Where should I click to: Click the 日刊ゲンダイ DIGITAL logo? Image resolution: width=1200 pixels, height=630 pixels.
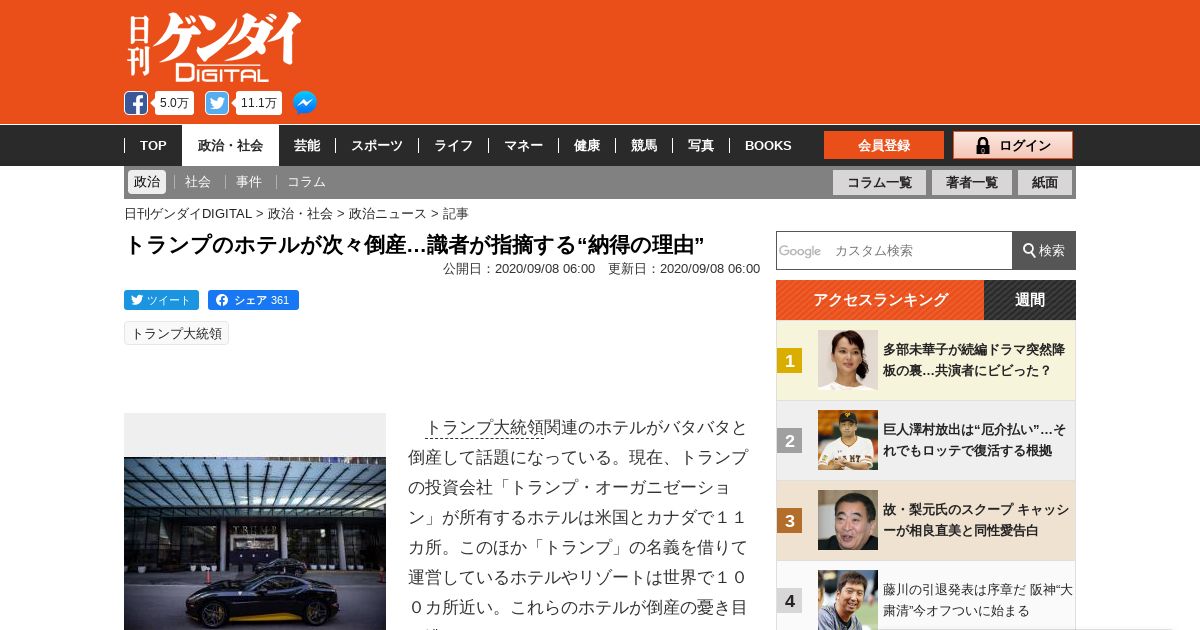(x=214, y=47)
